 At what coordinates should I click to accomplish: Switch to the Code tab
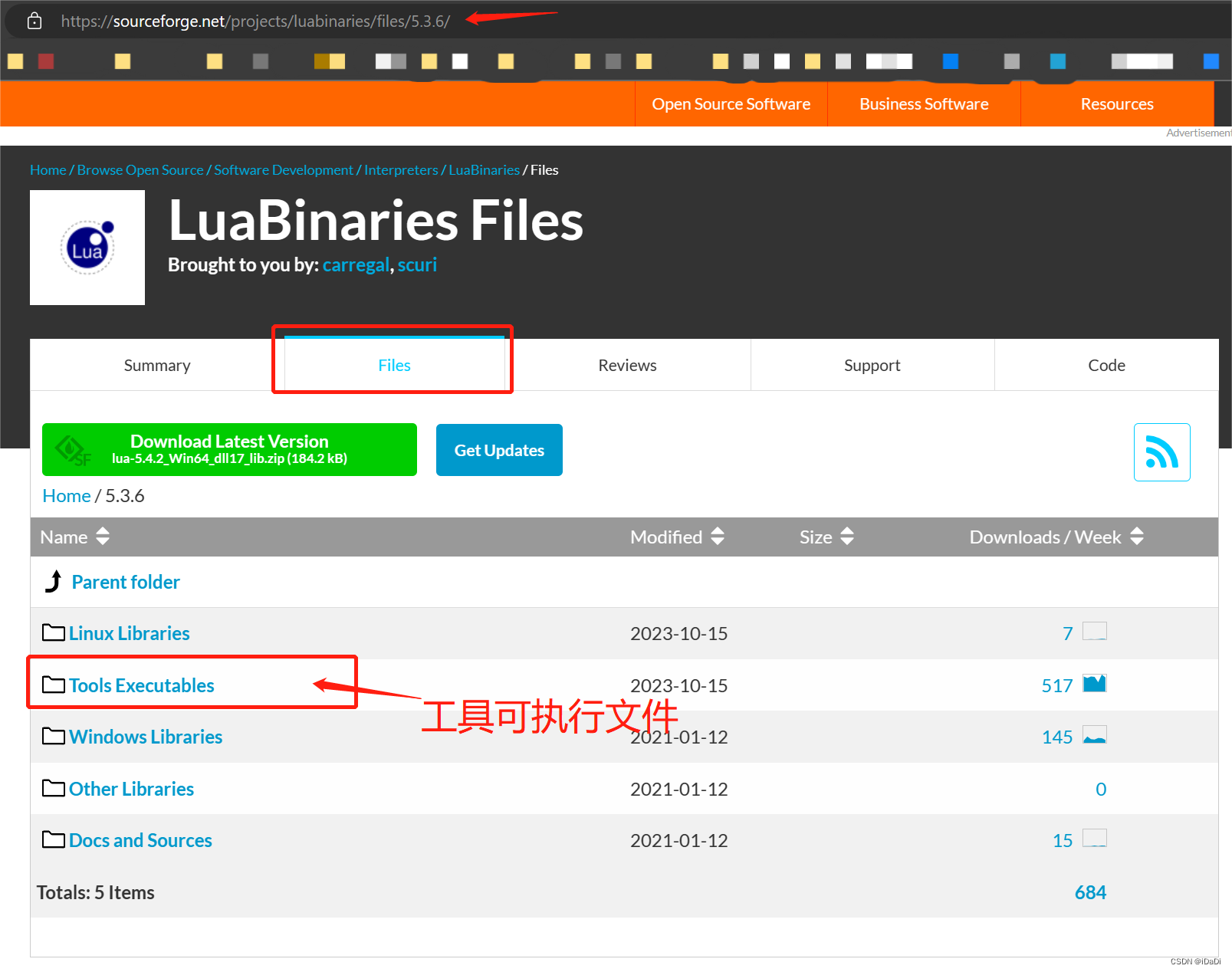[x=1106, y=365]
